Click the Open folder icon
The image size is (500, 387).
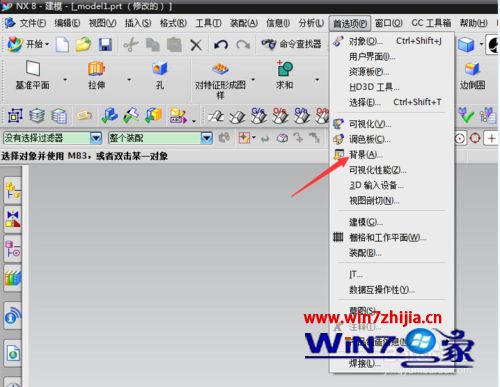click(83, 44)
